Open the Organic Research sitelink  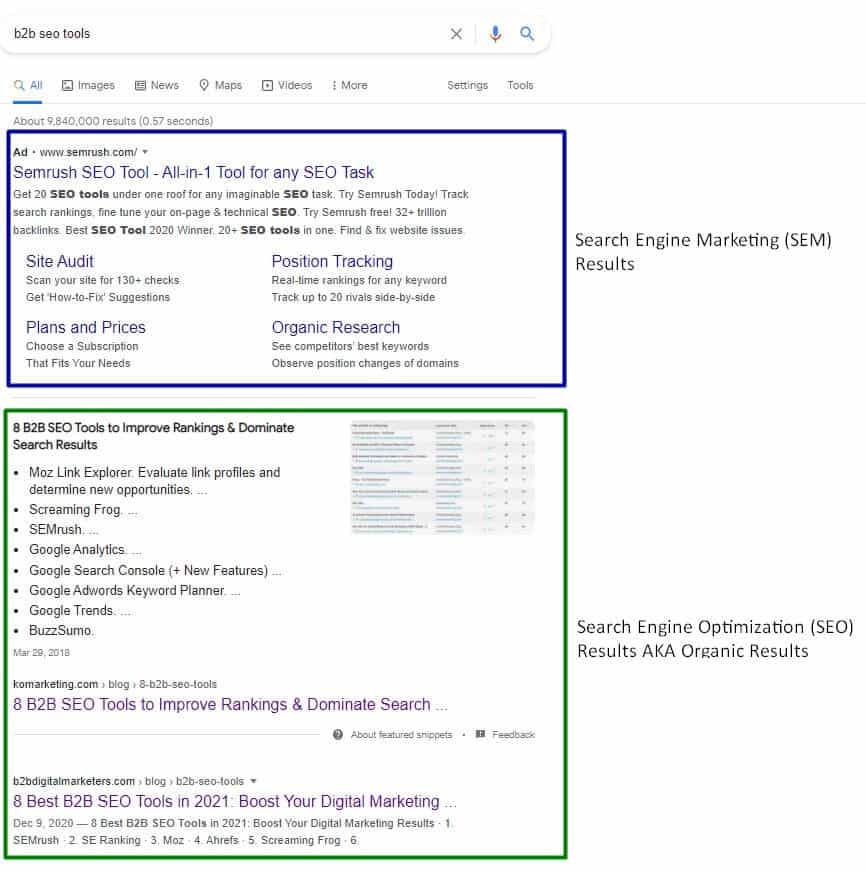coord(336,327)
